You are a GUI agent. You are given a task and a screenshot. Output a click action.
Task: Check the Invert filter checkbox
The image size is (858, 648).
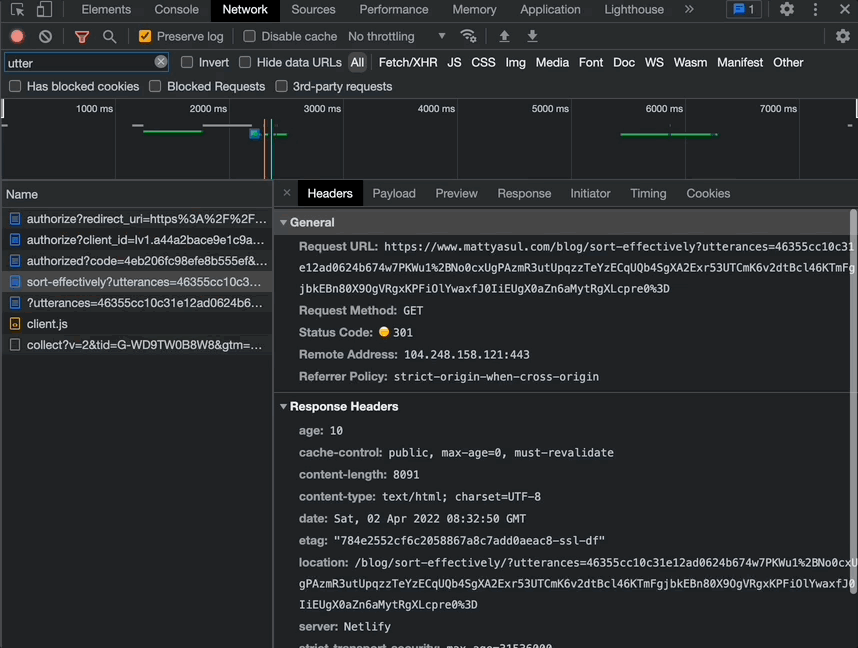[x=187, y=62]
